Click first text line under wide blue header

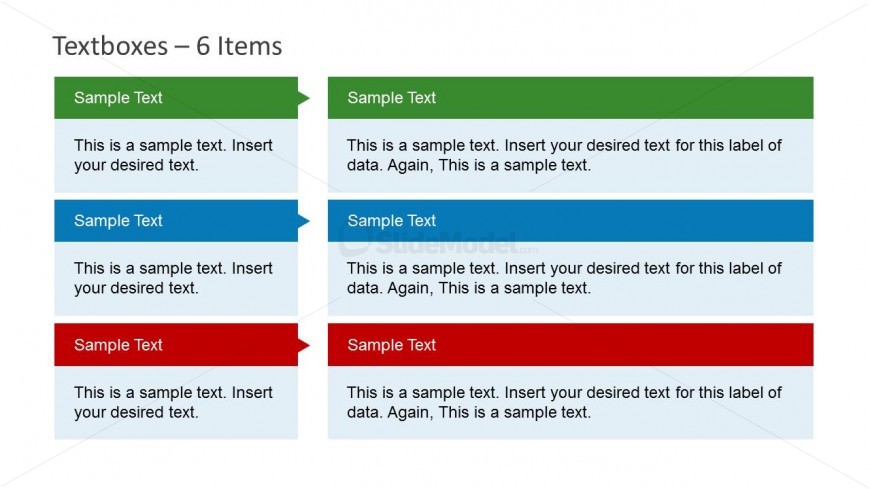click(x=564, y=269)
